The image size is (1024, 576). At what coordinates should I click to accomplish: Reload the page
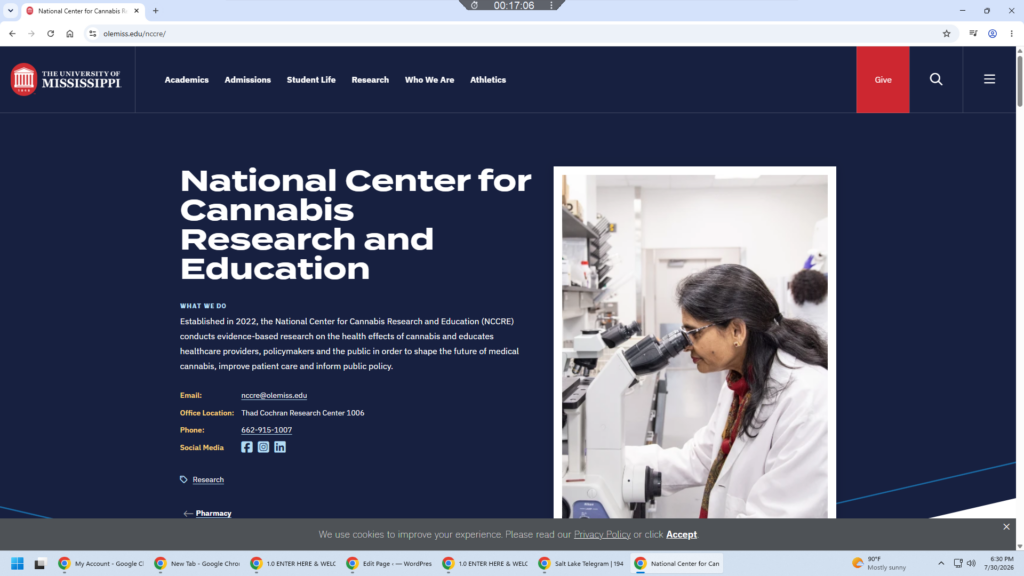(x=50, y=34)
